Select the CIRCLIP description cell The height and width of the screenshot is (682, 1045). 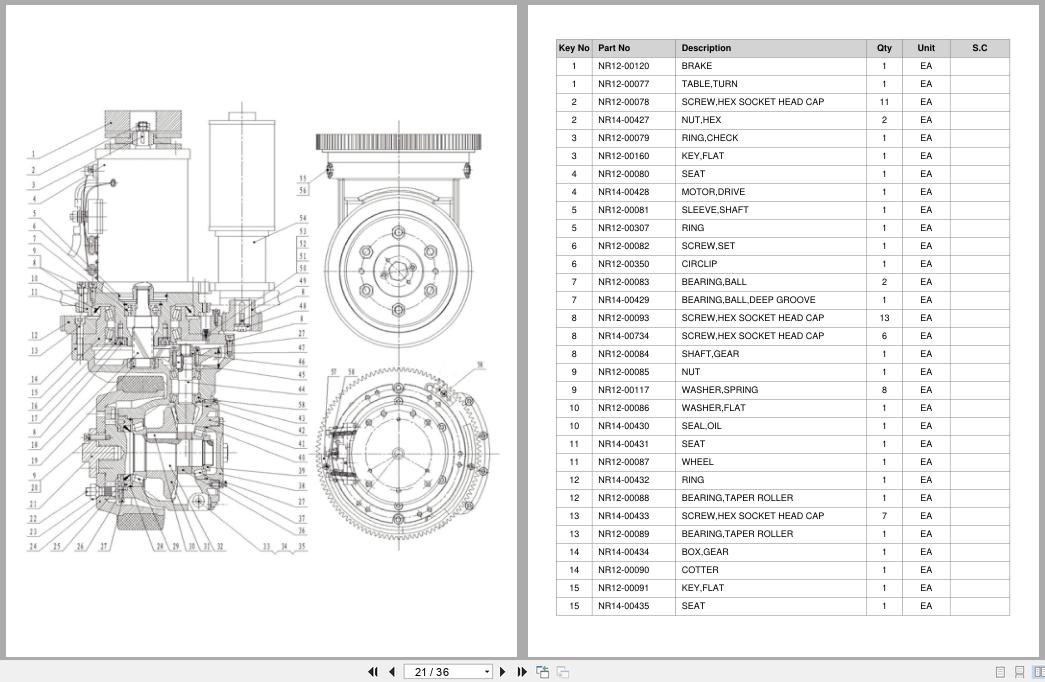click(x=770, y=264)
